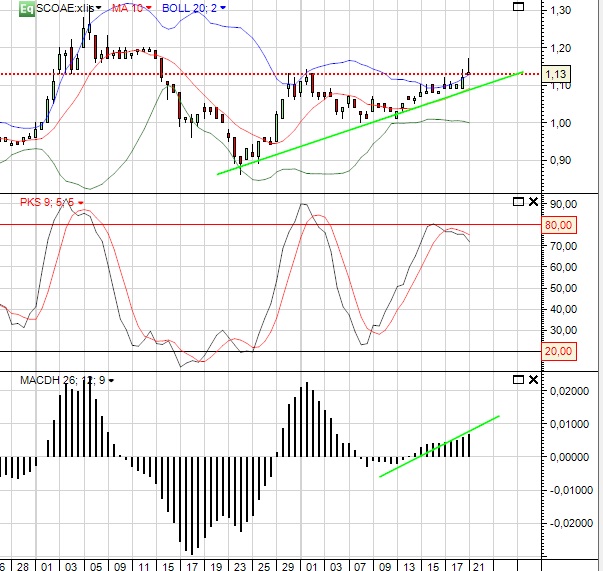
Task: Close the PKS stochastic pane
Action: coord(533,202)
